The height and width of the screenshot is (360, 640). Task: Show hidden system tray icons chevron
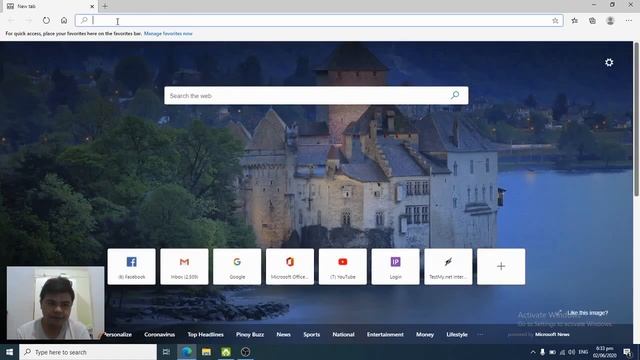[x=533, y=352]
